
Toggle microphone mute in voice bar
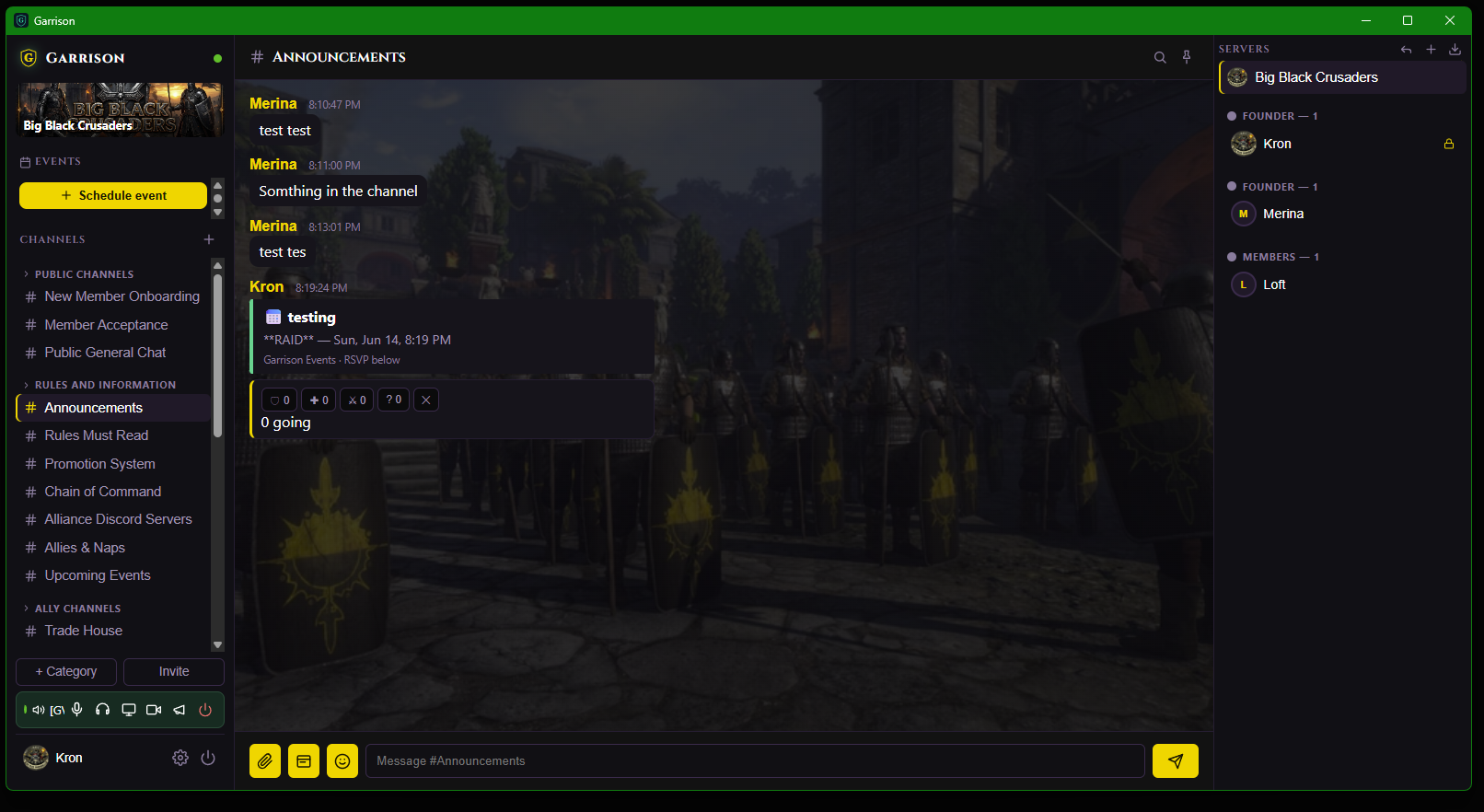[x=77, y=710]
